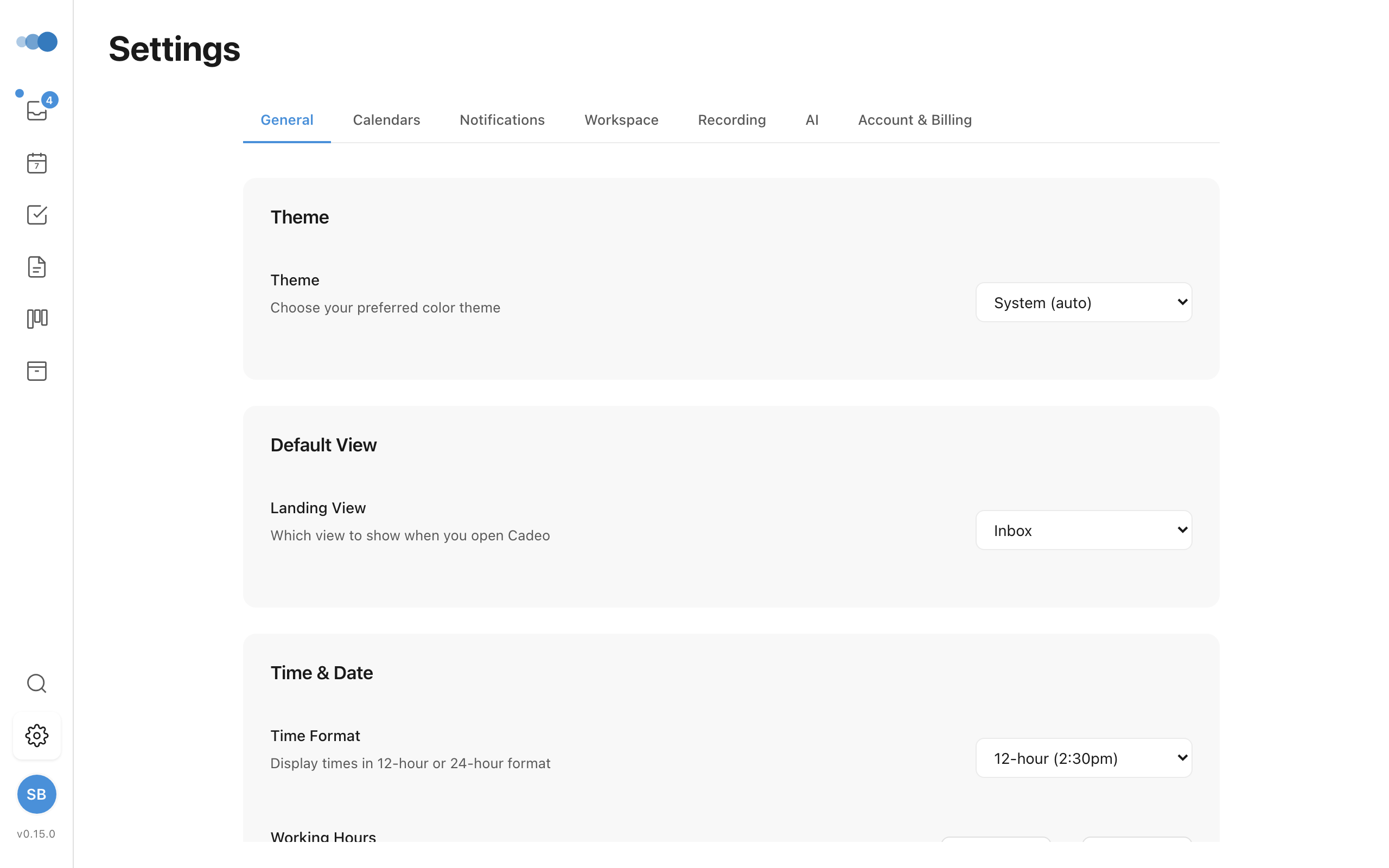Click the v0.15.0 version label

(x=37, y=834)
